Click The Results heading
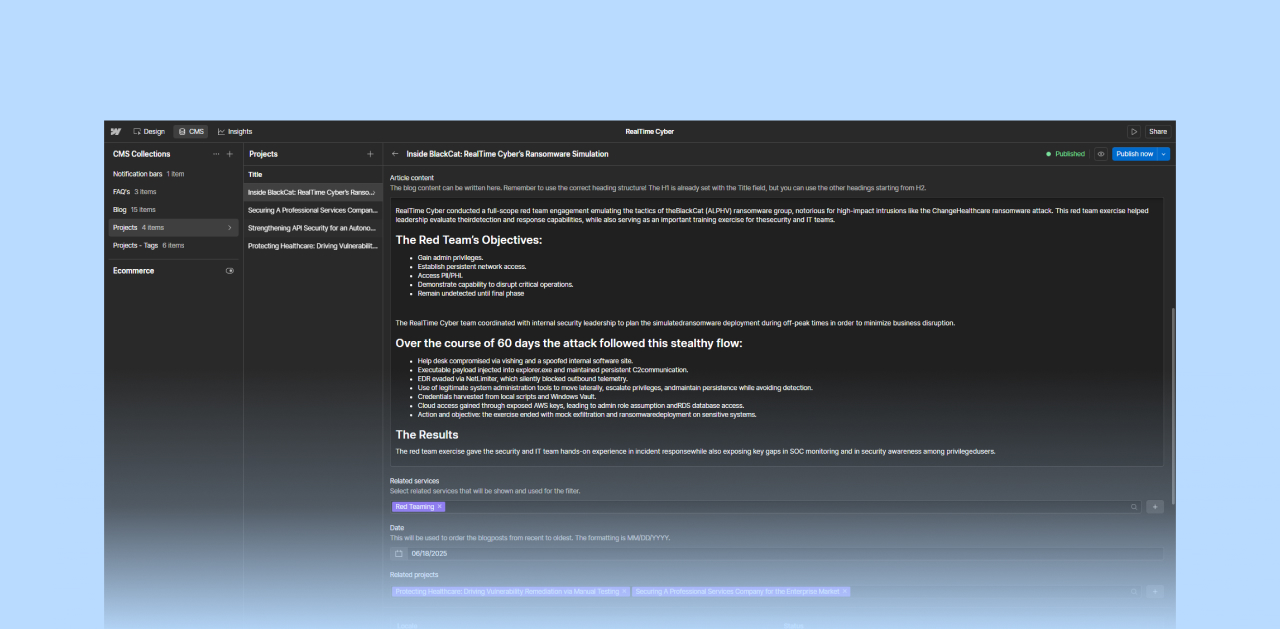The image size is (1280, 629). click(427, 435)
